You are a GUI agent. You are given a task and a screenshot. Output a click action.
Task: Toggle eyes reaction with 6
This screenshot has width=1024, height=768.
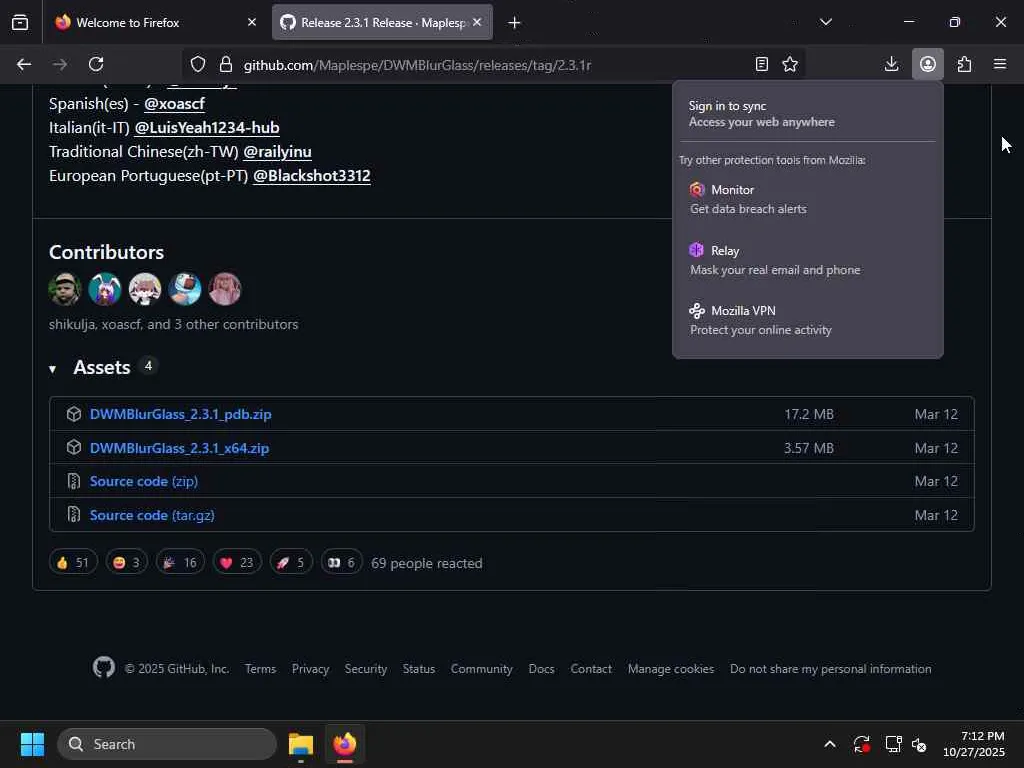coord(342,562)
